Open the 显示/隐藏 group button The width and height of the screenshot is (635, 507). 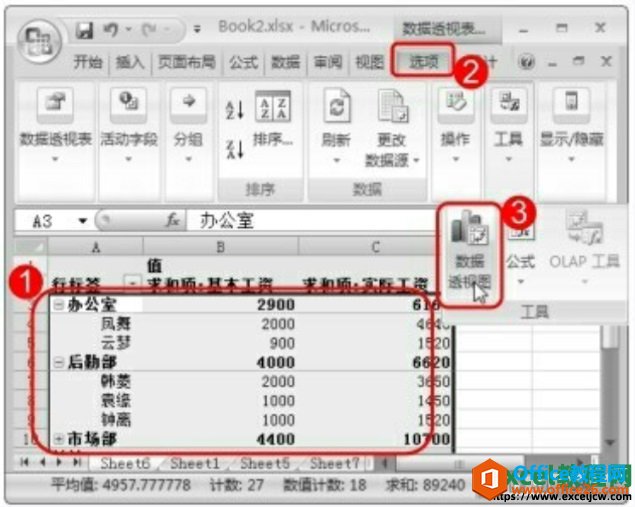pyautogui.click(x=571, y=123)
